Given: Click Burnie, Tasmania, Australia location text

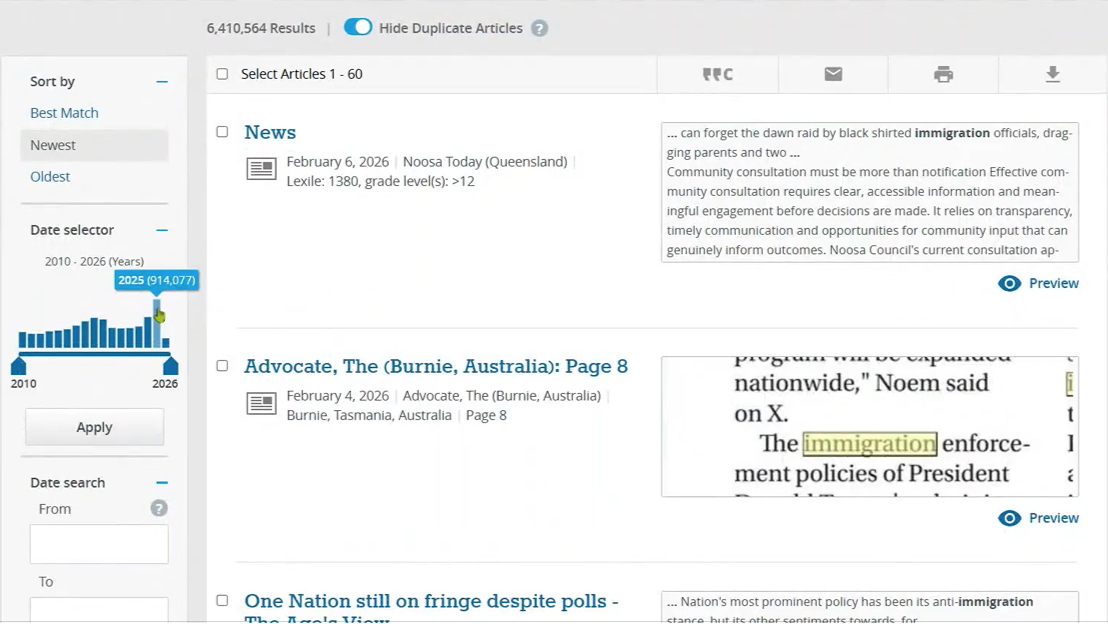Looking at the screenshot, I should [x=369, y=416].
